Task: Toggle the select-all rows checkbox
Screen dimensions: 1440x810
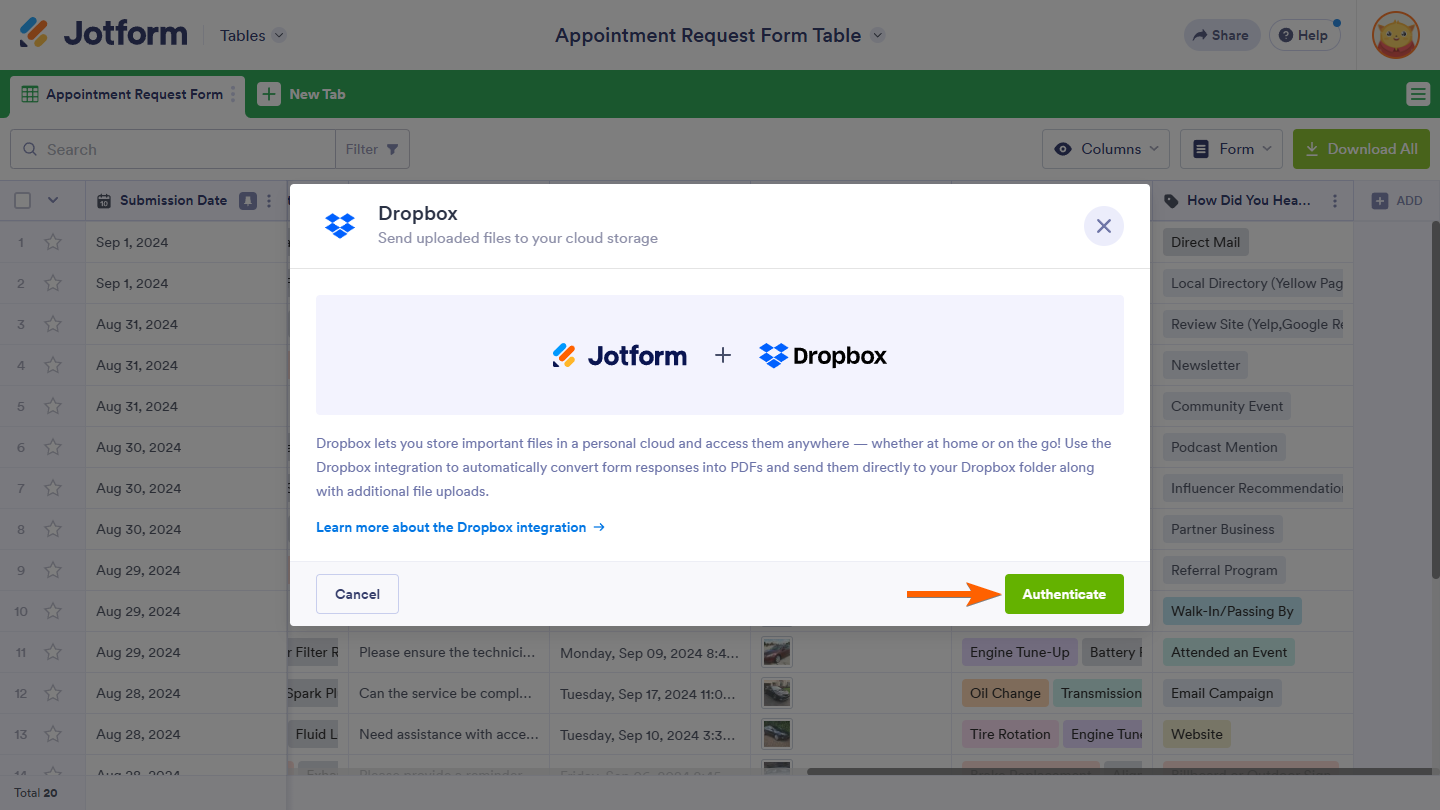Action: pyautogui.click(x=23, y=201)
